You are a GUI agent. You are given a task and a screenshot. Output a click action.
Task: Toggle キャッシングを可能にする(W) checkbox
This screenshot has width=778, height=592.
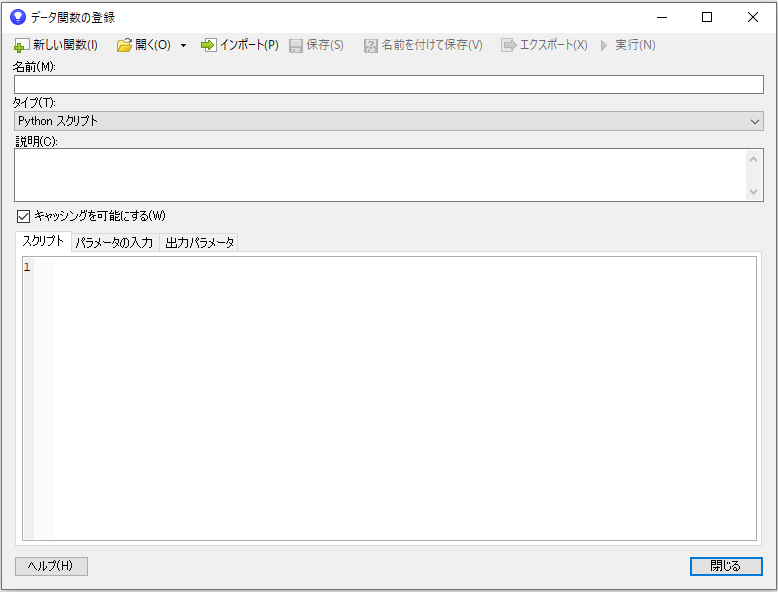(x=23, y=216)
